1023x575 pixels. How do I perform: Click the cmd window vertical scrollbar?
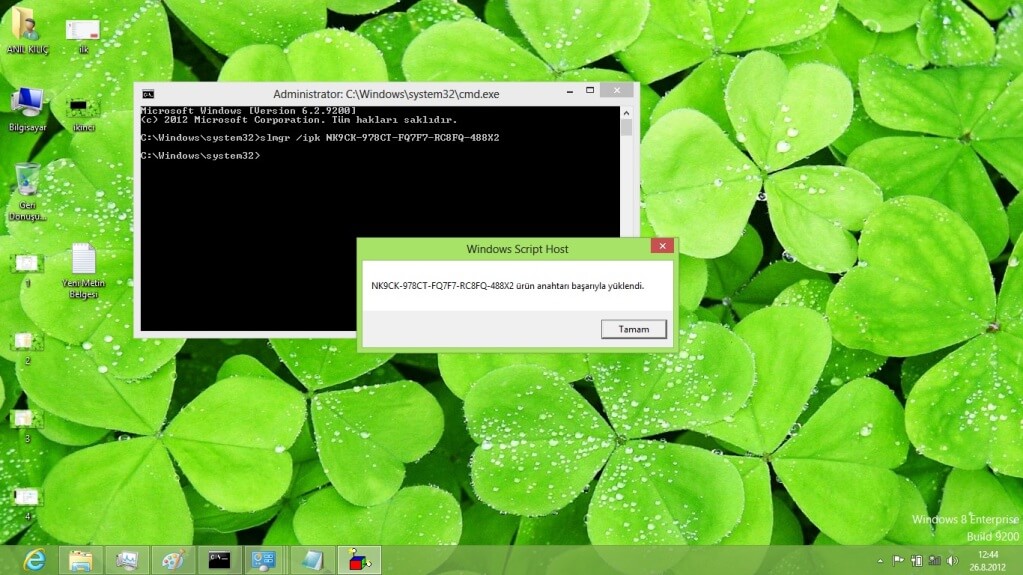[x=627, y=220]
